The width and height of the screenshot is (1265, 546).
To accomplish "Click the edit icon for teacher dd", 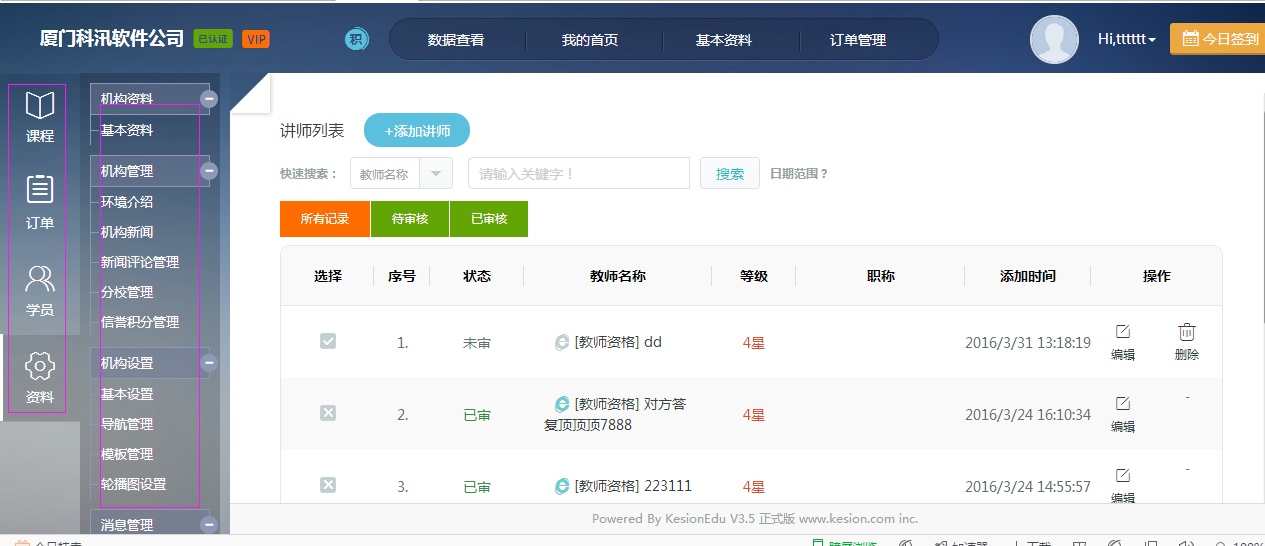I will click(x=1123, y=332).
